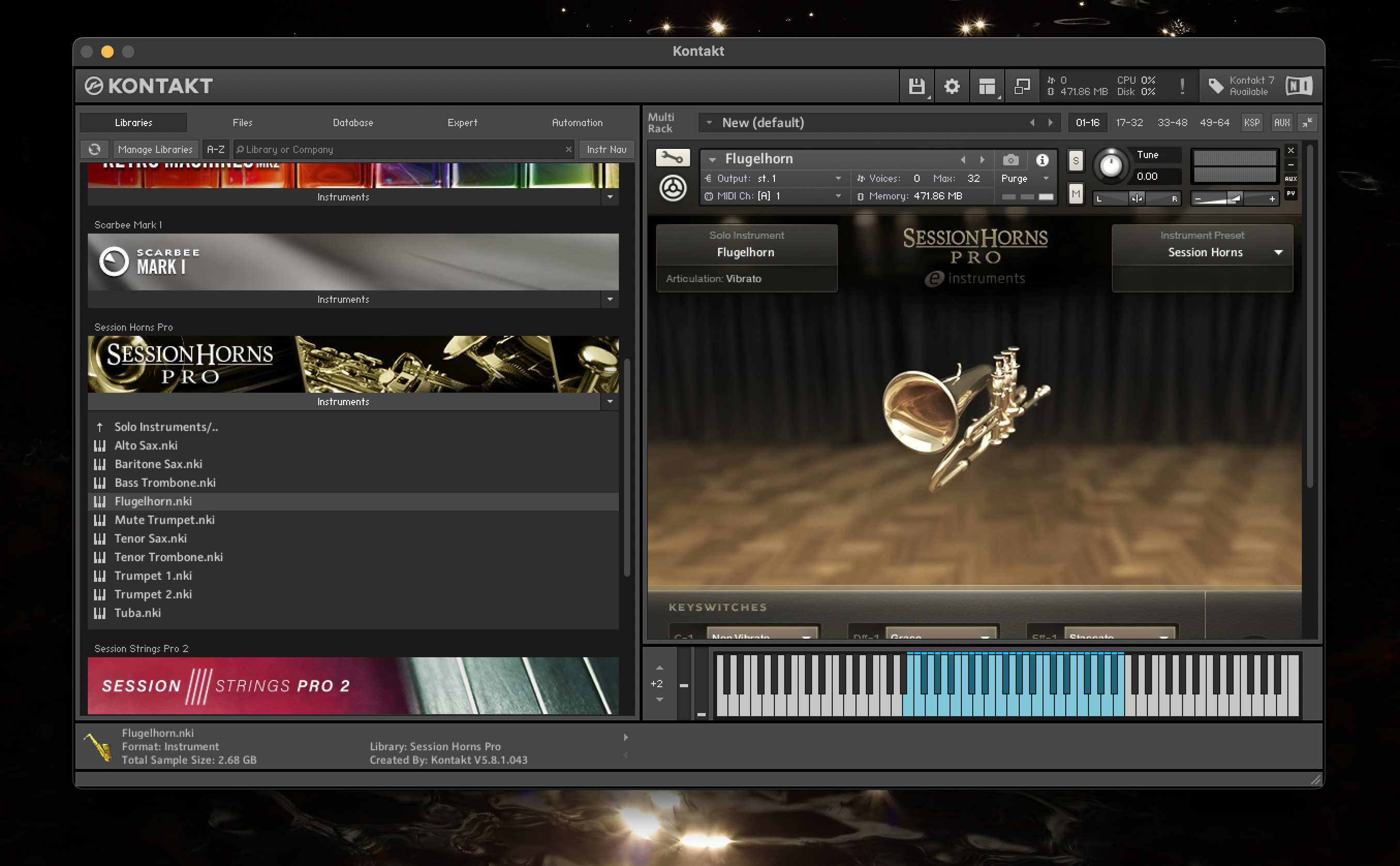Viewport: 1400px width, 866px height.
Task: Switch to the Expert tab
Action: (462, 122)
